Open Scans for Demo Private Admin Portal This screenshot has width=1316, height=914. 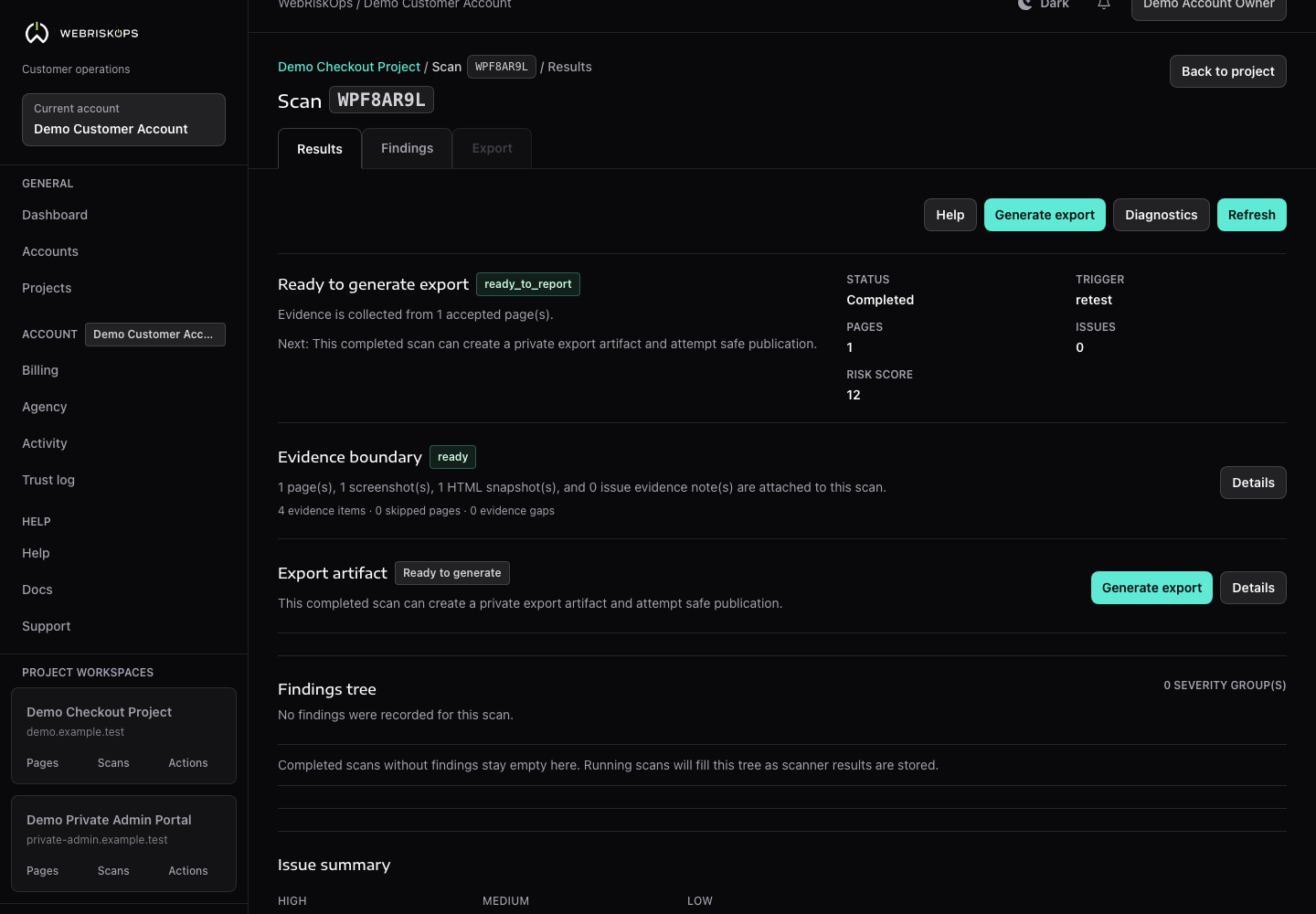113,871
